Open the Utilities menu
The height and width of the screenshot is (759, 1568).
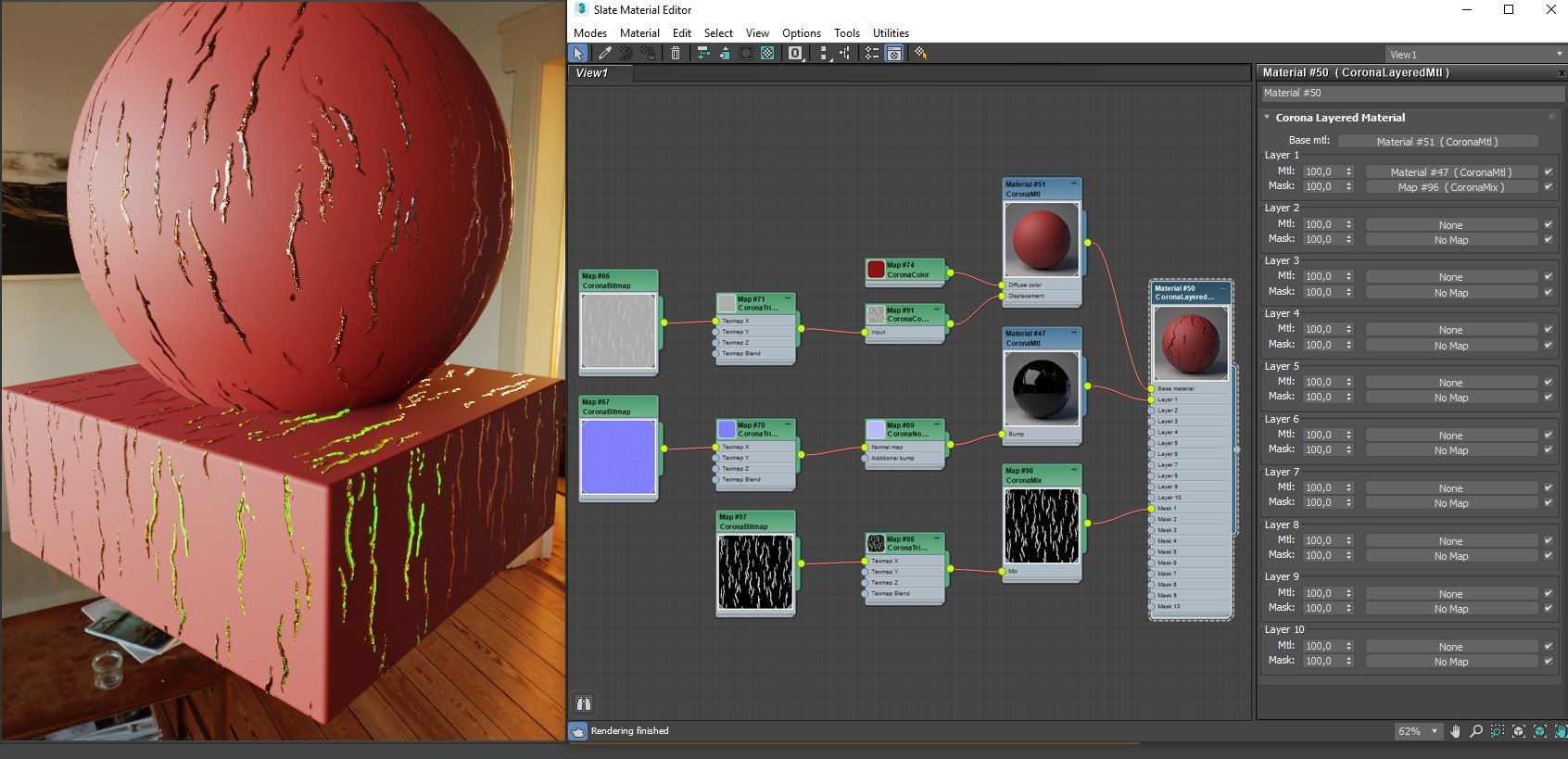(891, 32)
